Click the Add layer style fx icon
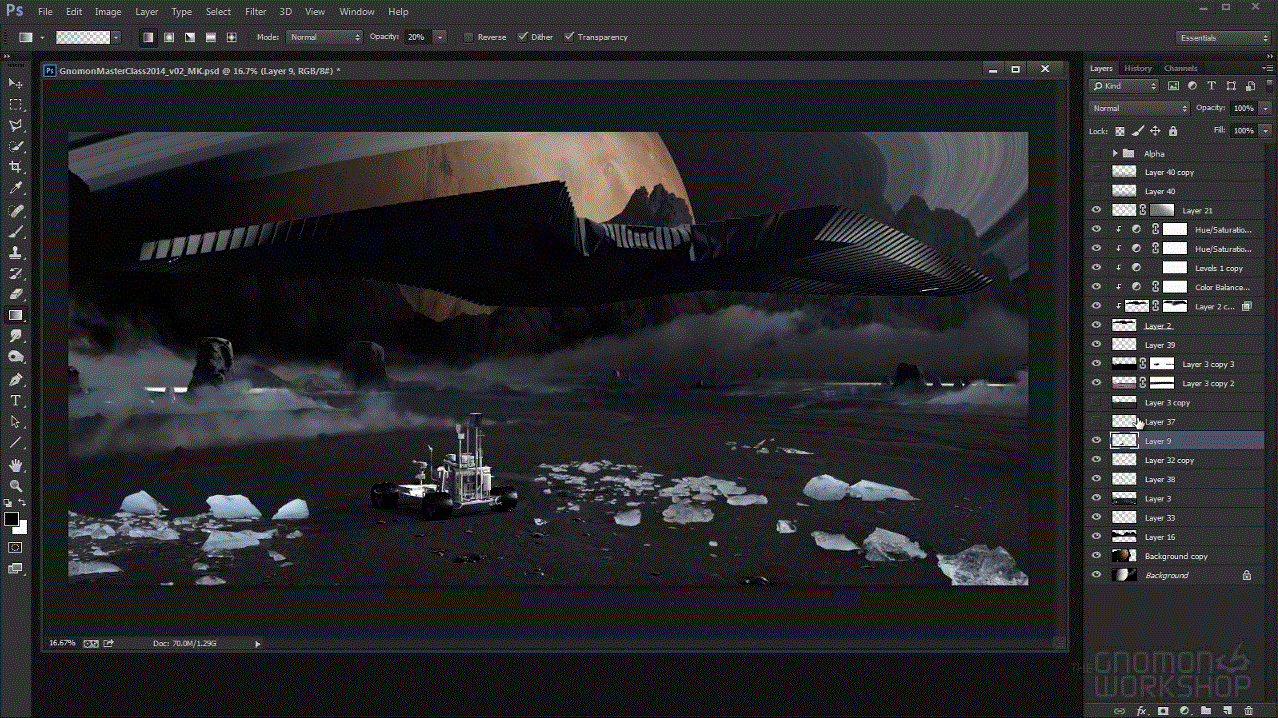This screenshot has width=1278, height=718. tap(1141, 711)
